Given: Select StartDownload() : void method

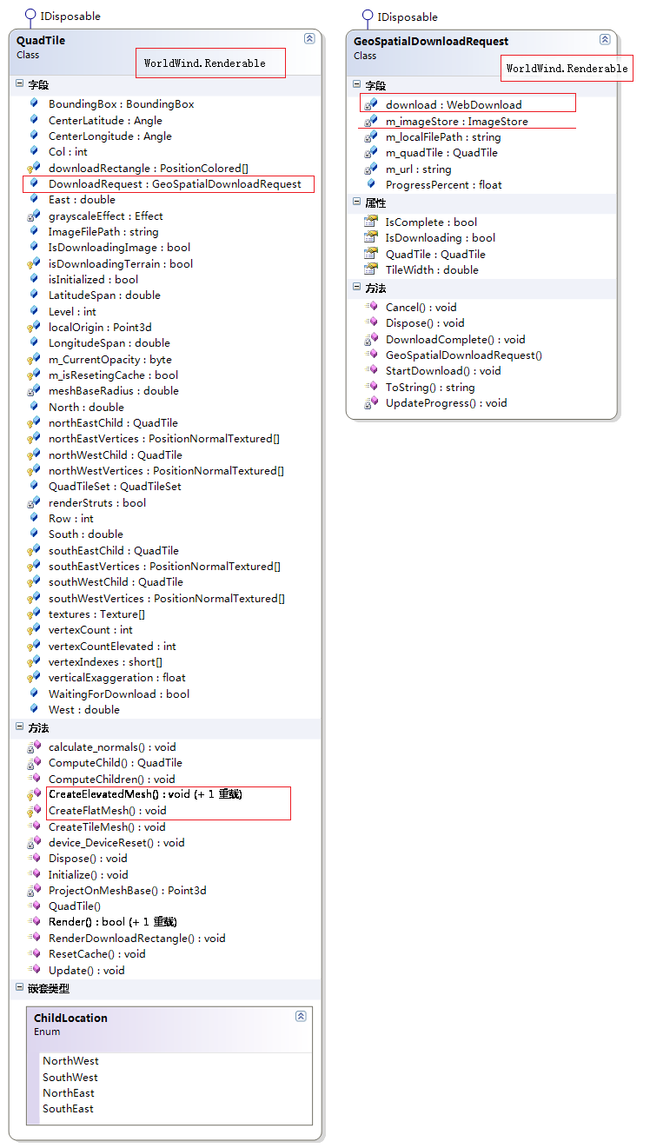Looking at the screenshot, I should pos(444,370).
